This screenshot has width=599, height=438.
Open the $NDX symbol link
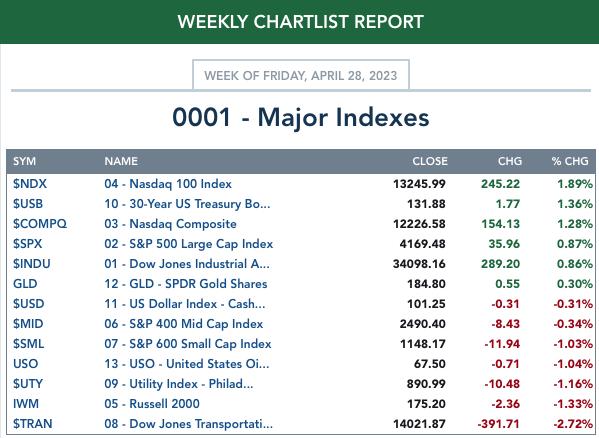pos(30,184)
